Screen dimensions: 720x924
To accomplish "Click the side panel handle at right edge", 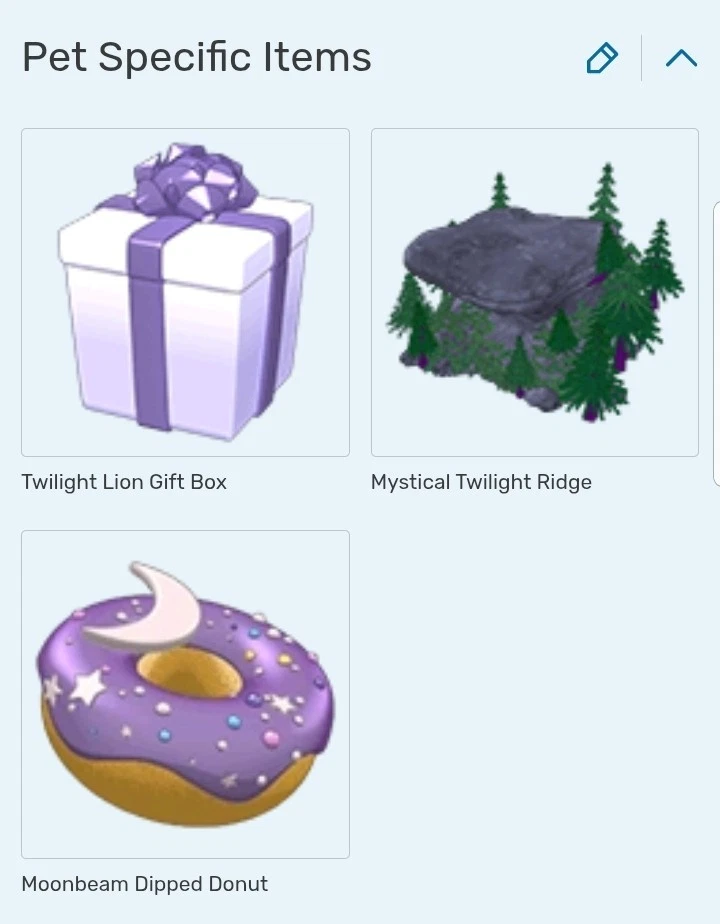I will point(716,344).
